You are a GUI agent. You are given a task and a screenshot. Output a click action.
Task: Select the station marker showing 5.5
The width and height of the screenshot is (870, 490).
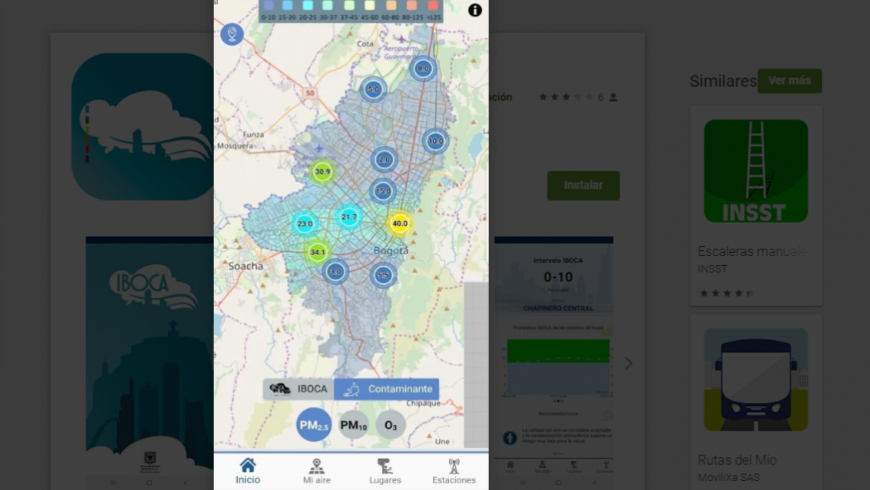click(383, 275)
